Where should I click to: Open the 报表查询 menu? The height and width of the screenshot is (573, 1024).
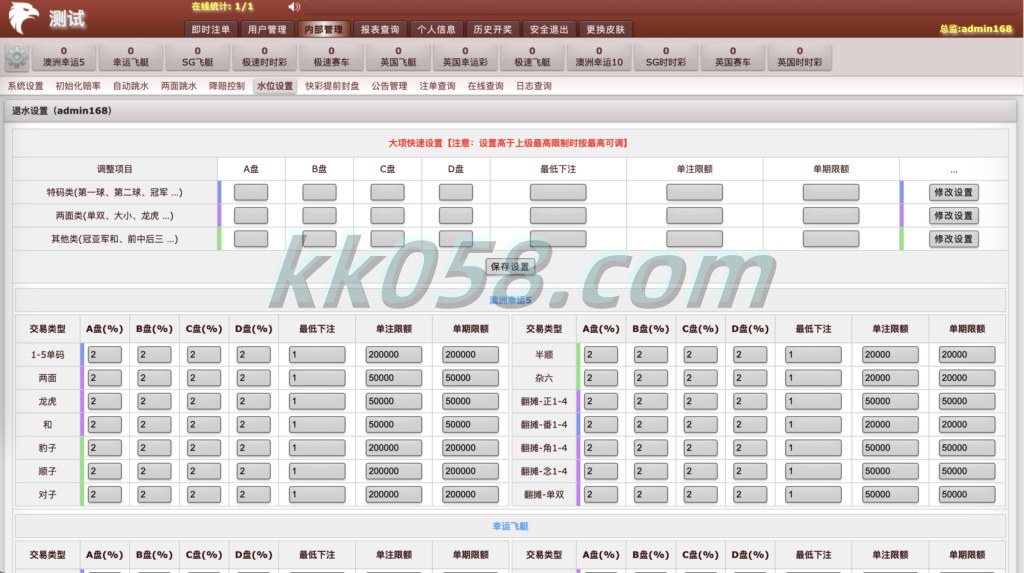(x=380, y=29)
